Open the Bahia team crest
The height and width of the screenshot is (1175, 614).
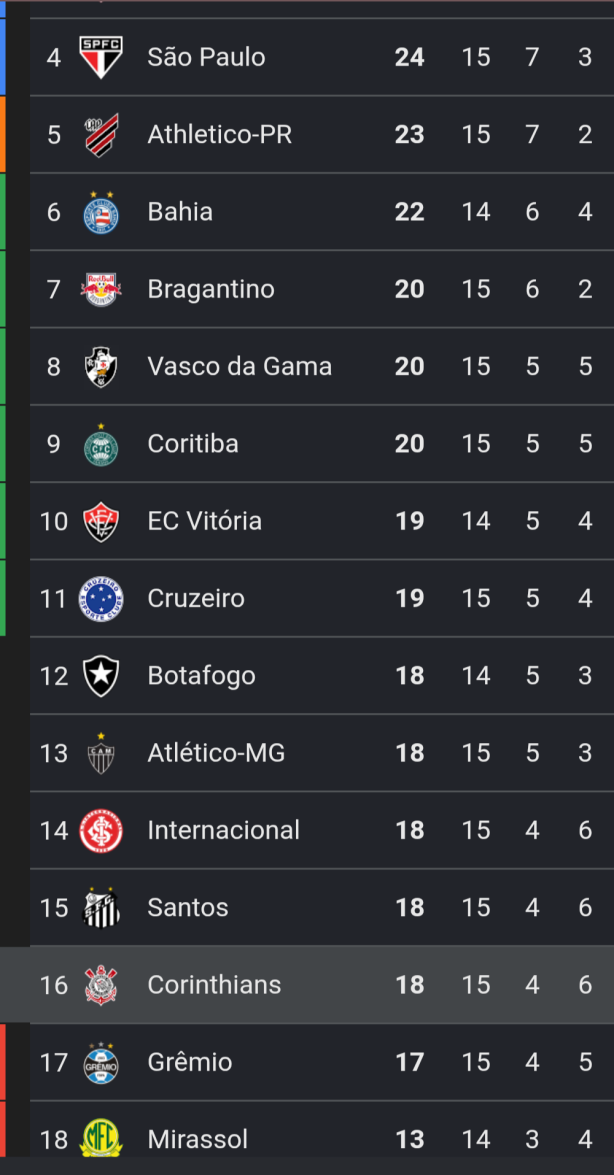click(101, 212)
